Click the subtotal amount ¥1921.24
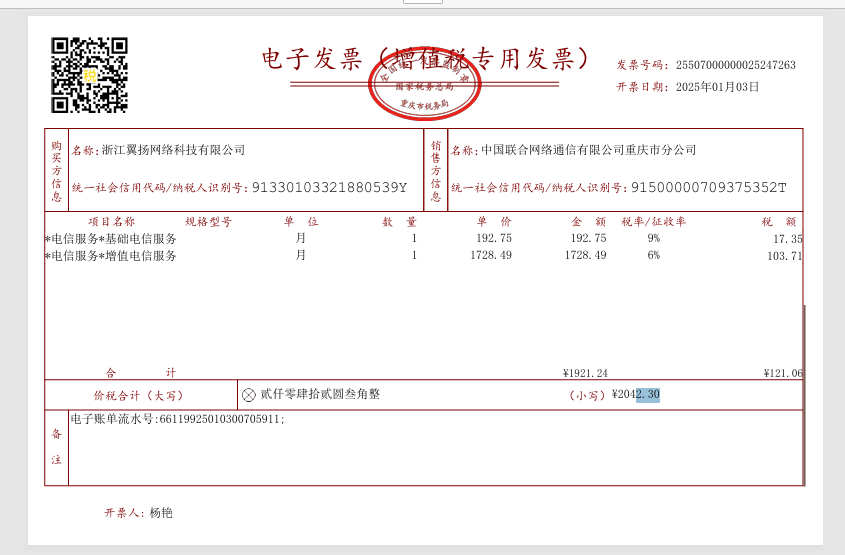This screenshot has width=845, height=555. pyautogui.click(x=585, y=373)
